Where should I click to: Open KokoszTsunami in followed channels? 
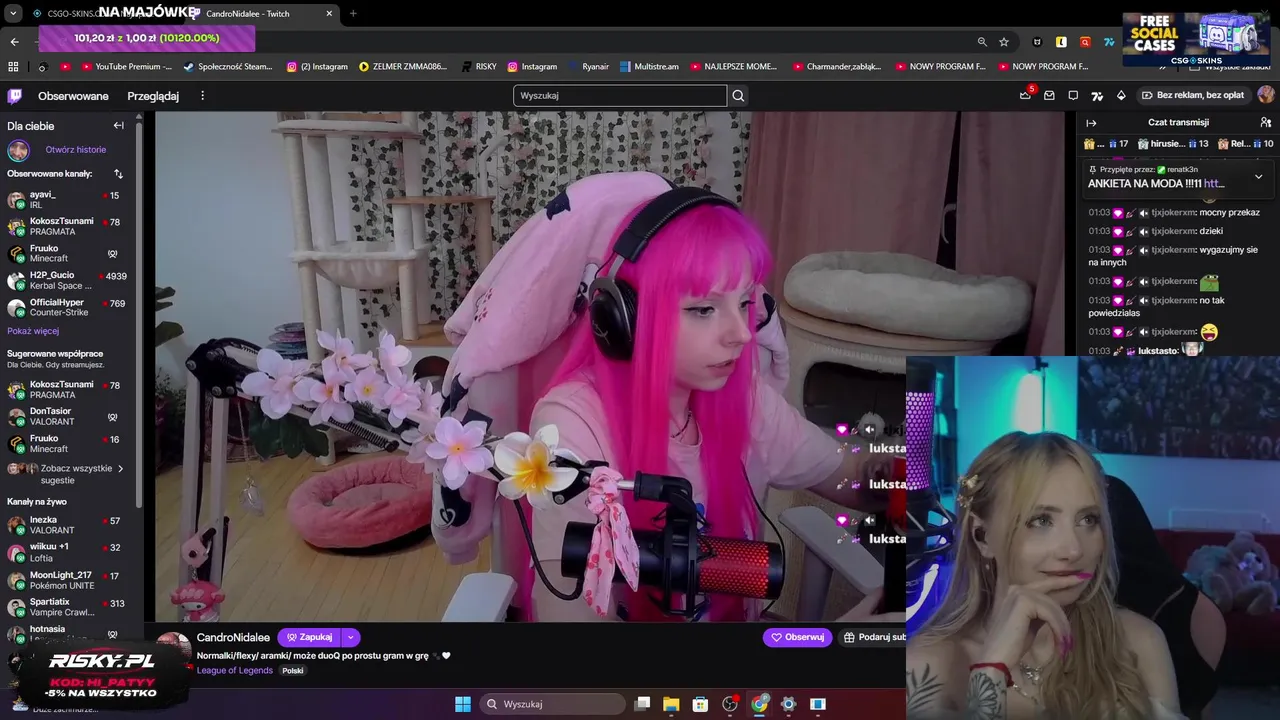tap(65, 227)
